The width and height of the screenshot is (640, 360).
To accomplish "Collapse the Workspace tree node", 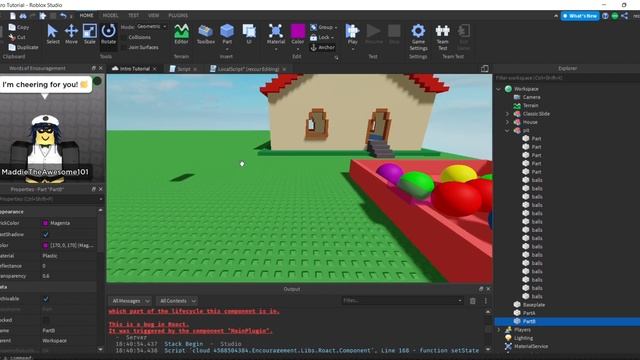I will 498,89.
